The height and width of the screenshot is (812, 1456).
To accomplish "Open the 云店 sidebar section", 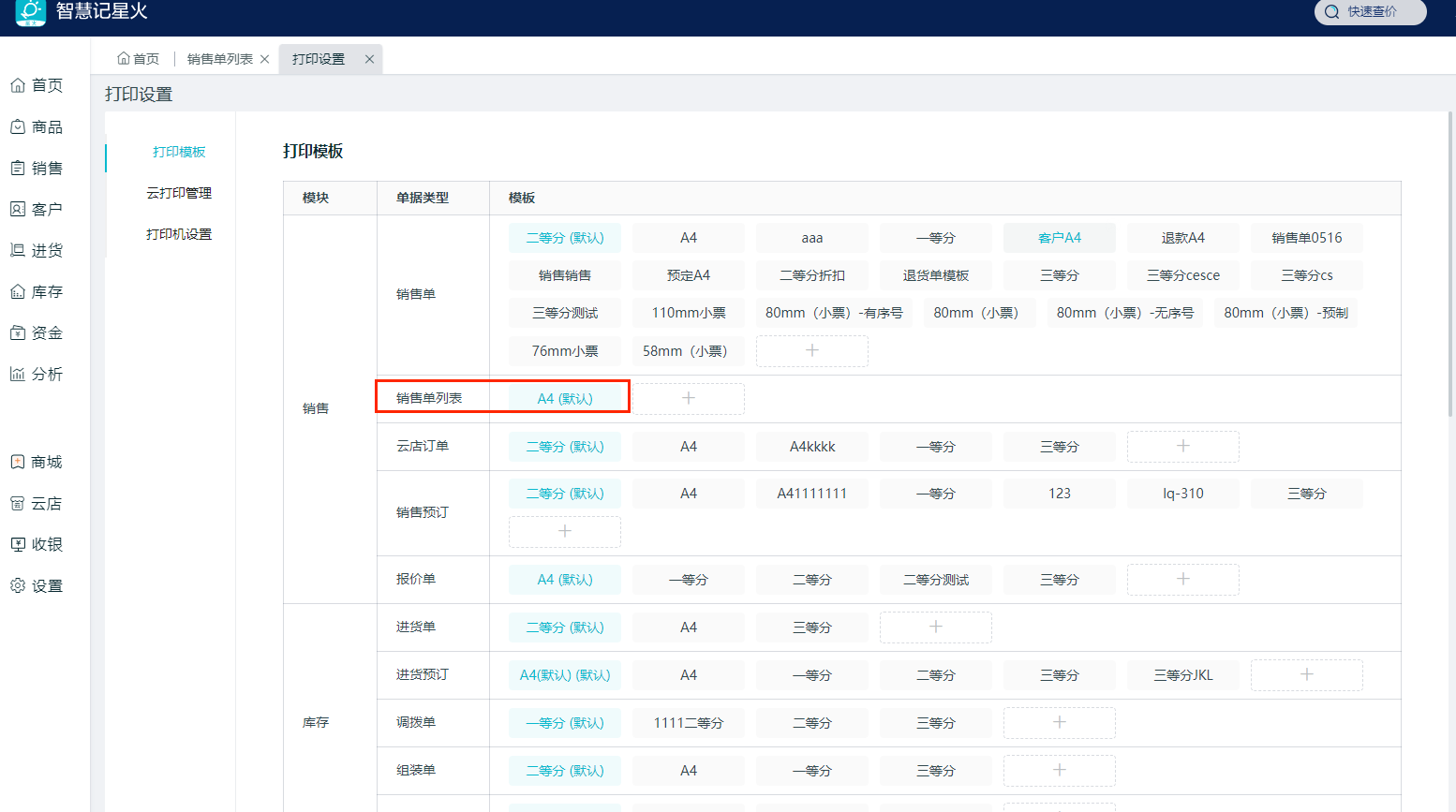I will click(37, 503).
